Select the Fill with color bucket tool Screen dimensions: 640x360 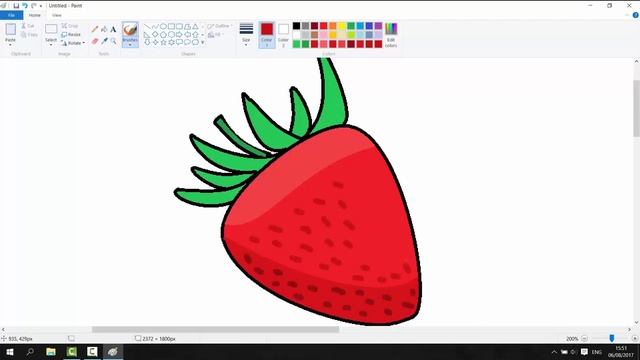tap(104, 29)
